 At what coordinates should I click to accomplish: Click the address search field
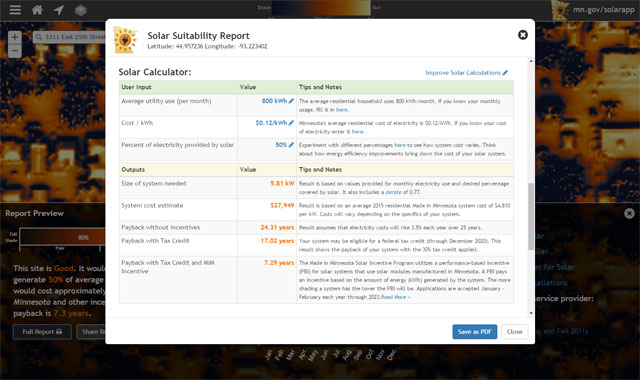69,37
